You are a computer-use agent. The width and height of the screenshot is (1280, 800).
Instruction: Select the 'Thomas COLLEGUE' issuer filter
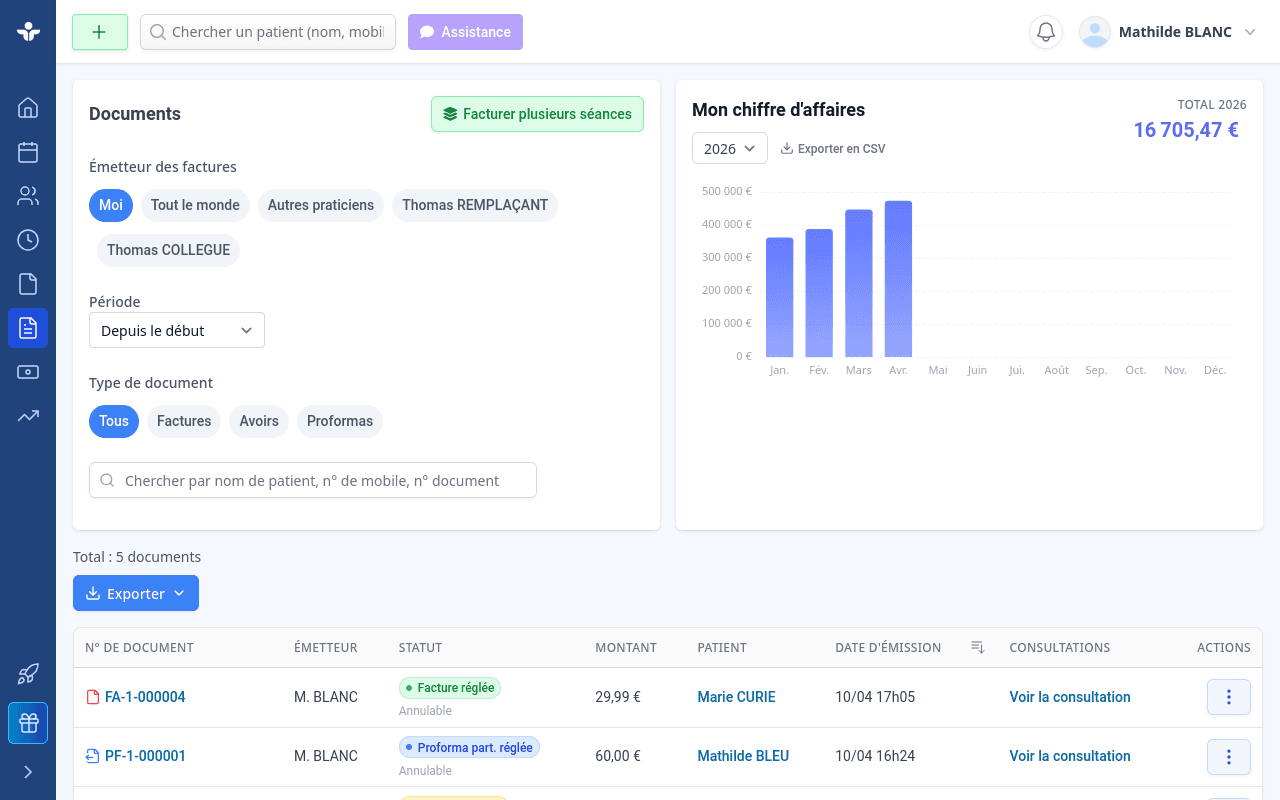[168, 250]
